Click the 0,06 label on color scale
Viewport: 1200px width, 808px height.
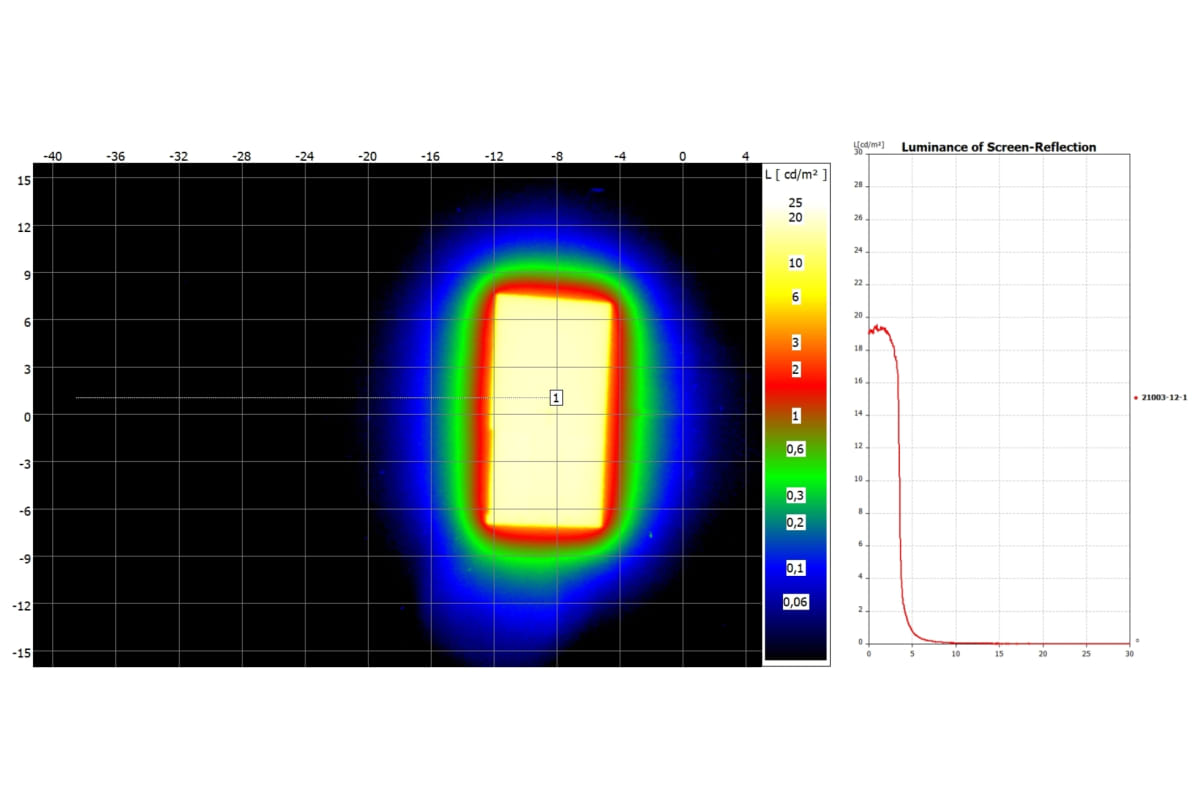pos(796,601)
